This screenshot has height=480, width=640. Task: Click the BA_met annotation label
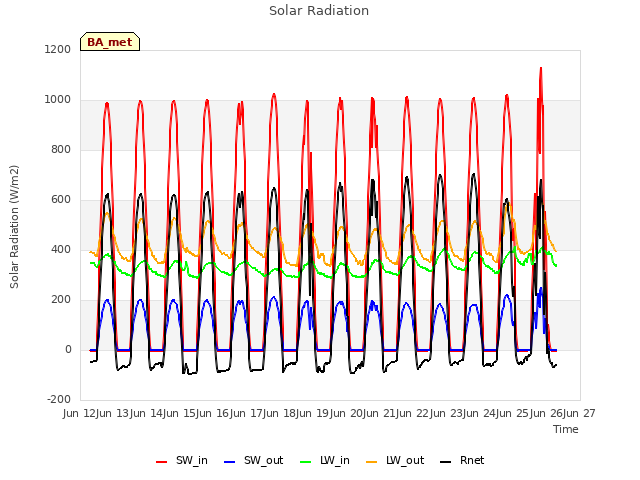click(x=110, y=42)
